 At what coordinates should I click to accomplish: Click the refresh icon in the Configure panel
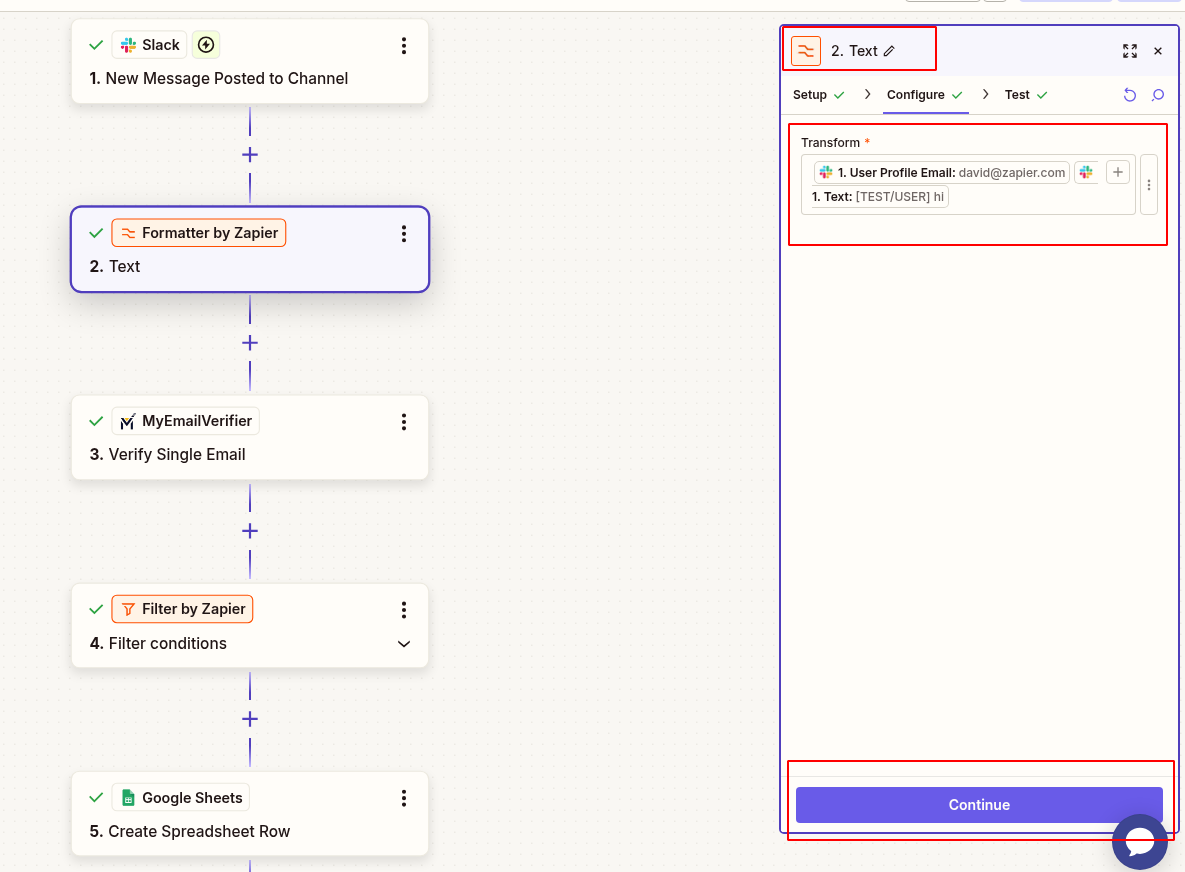[1130, 94]
